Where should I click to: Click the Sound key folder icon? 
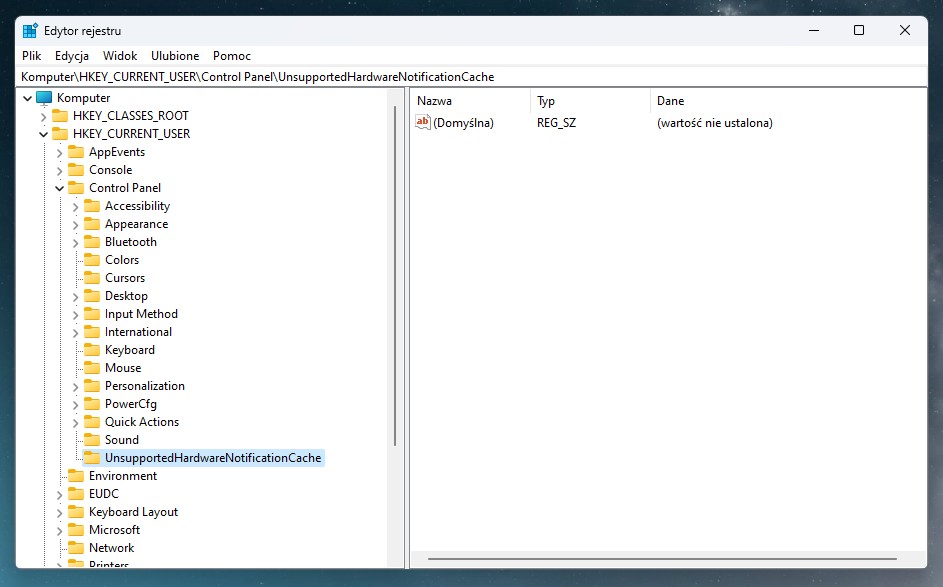point(92,440)
